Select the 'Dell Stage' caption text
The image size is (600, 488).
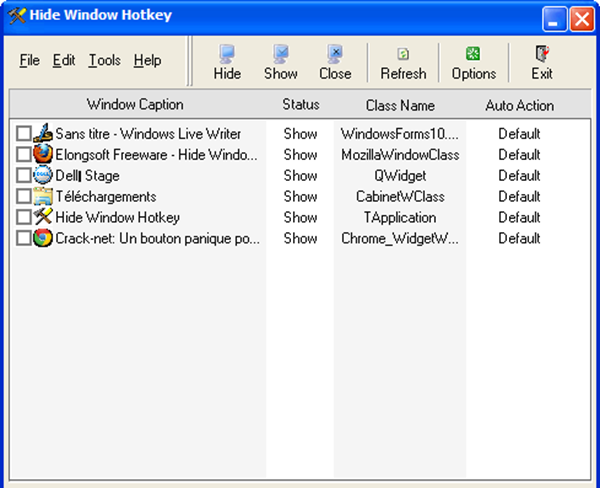click(x=87, y=176)
